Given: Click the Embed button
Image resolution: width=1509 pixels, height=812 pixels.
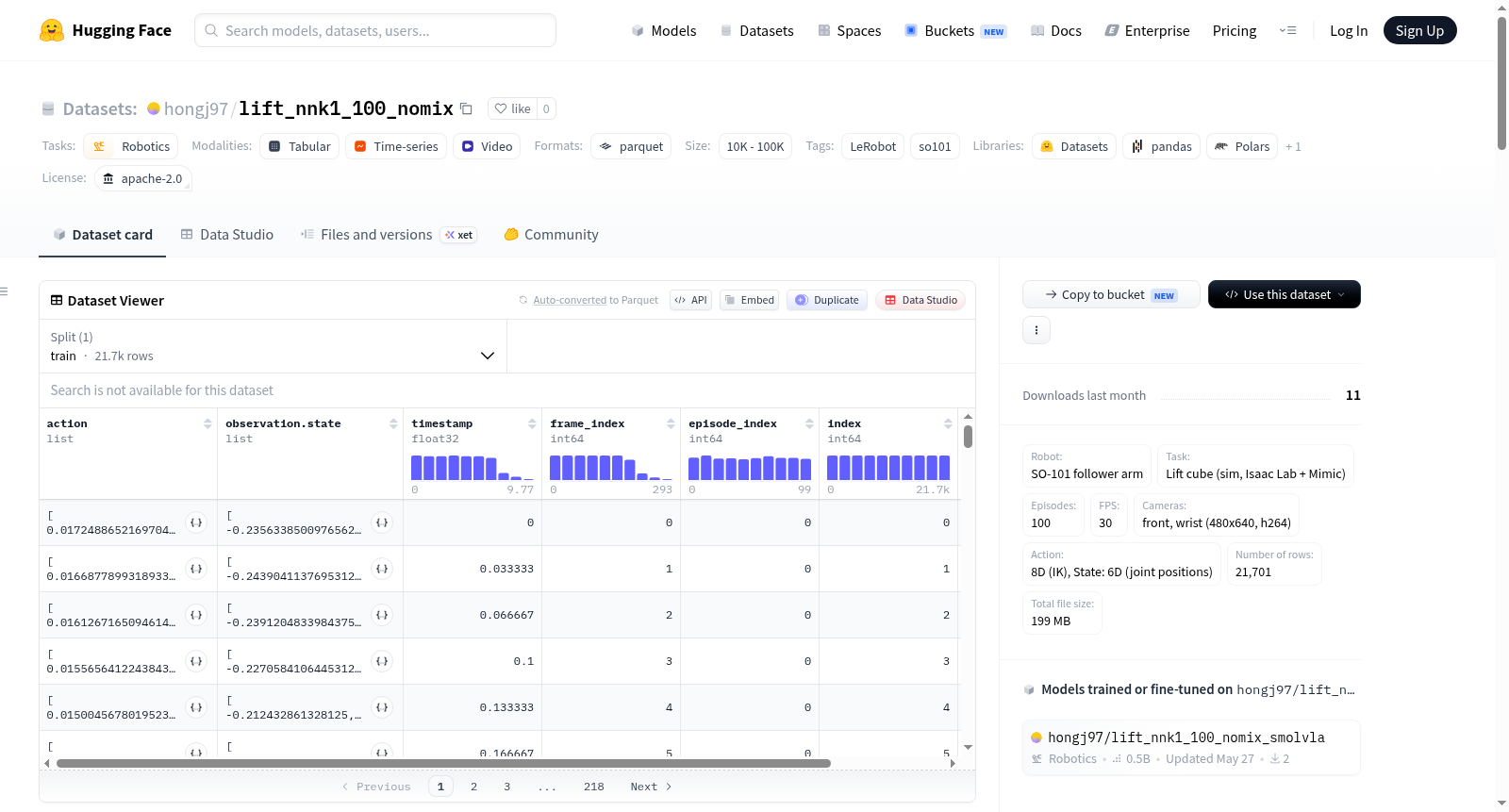Looking at the screenshot, I should 750,300.
